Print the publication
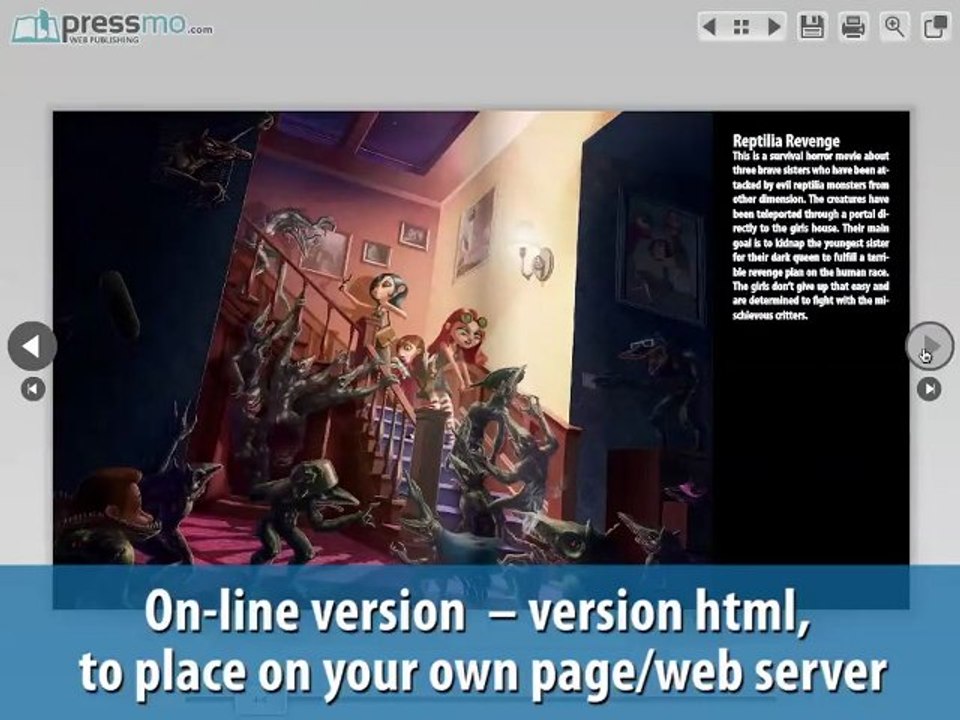Viewport: 960px width, 720px height. (853, 26)
